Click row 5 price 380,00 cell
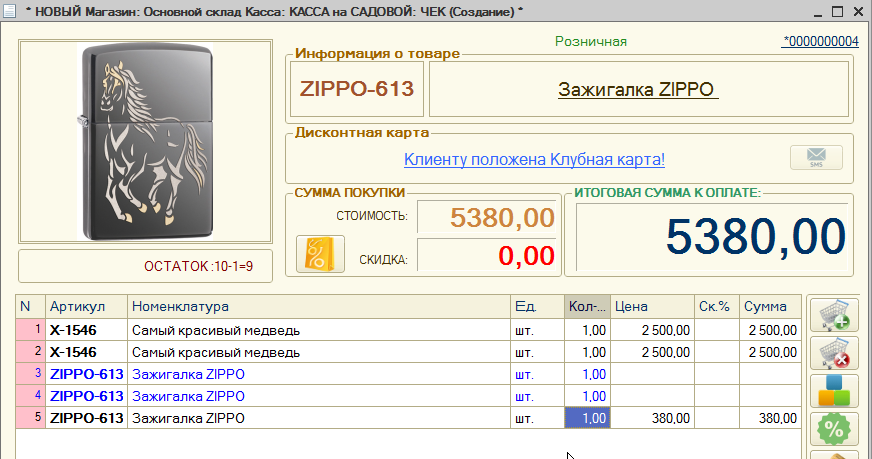The width and height of the screenshot is (872, 459). [652, 418]
